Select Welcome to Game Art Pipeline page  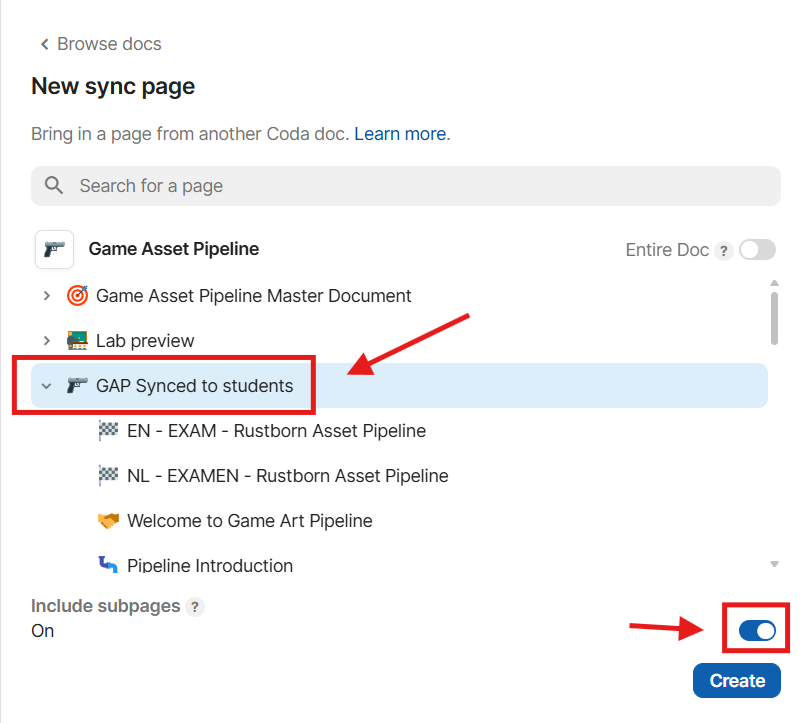250,521
